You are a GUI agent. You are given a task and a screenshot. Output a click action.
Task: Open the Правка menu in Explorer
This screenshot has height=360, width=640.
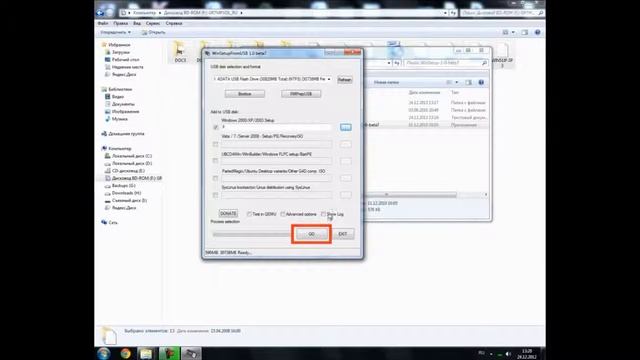coord(120,23)
